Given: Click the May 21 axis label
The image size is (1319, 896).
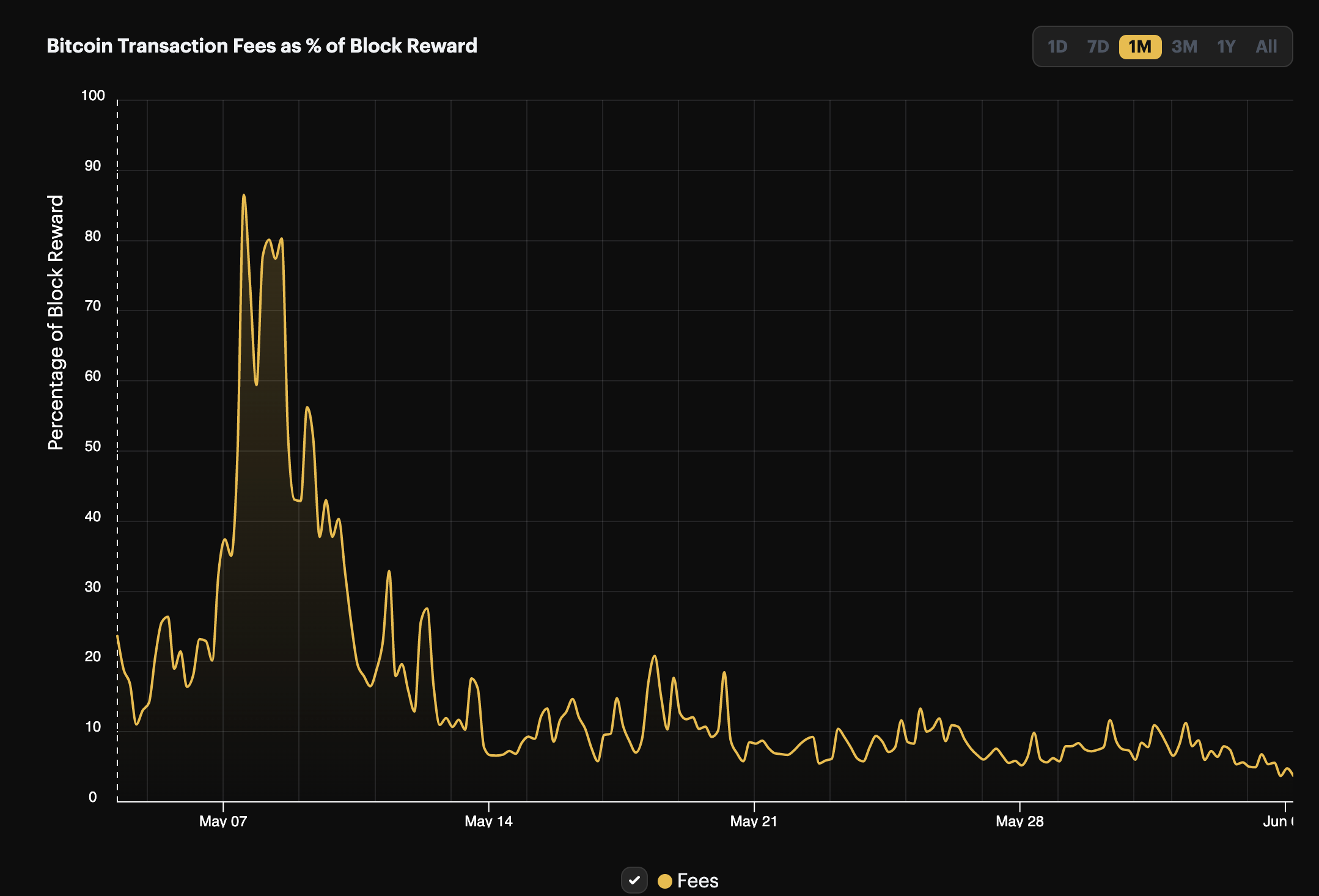Looking at the screenshot, I should (x=754, y=821).
